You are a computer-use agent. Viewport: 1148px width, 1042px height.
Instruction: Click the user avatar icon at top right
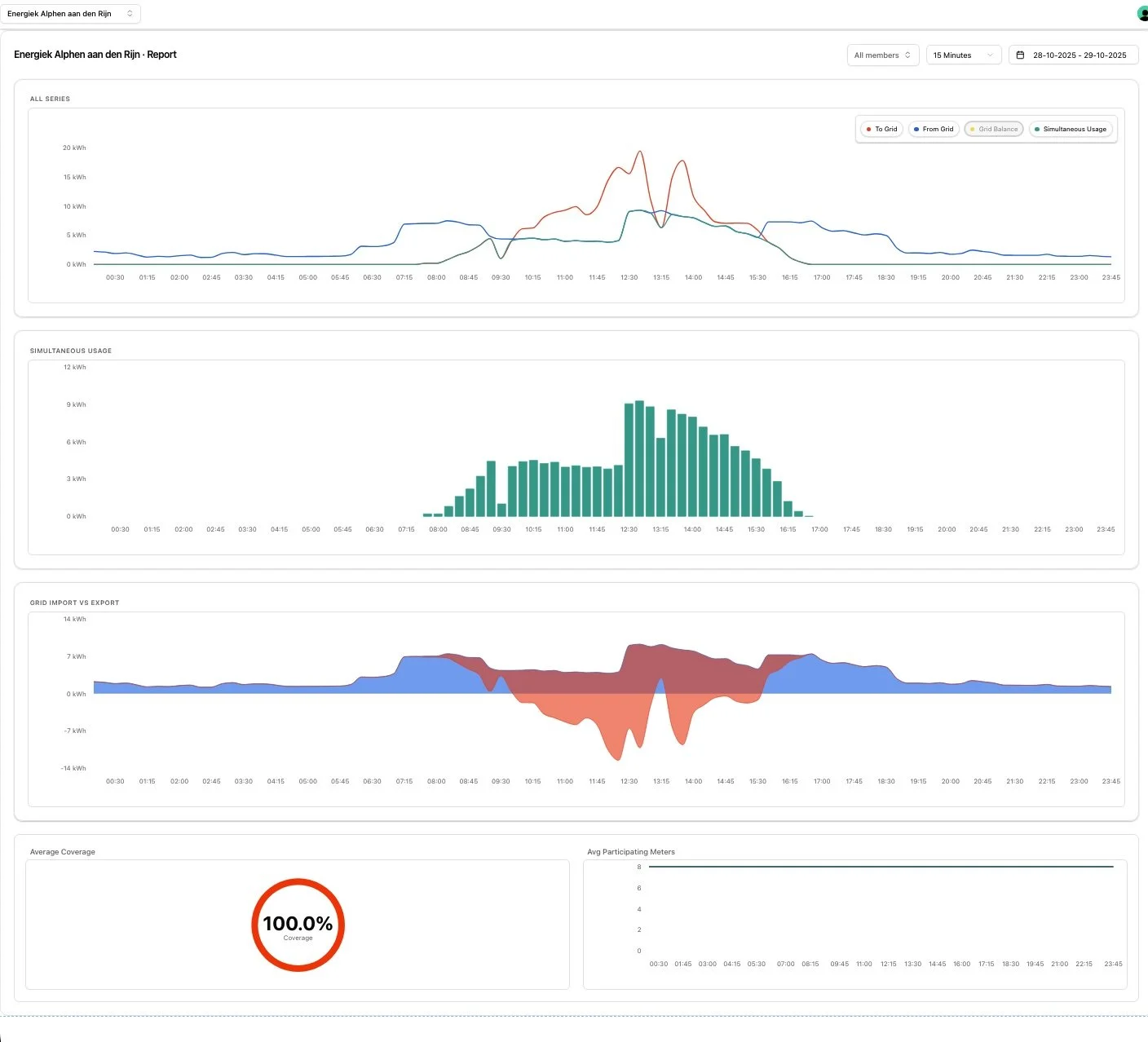[x=1142, y=14]
